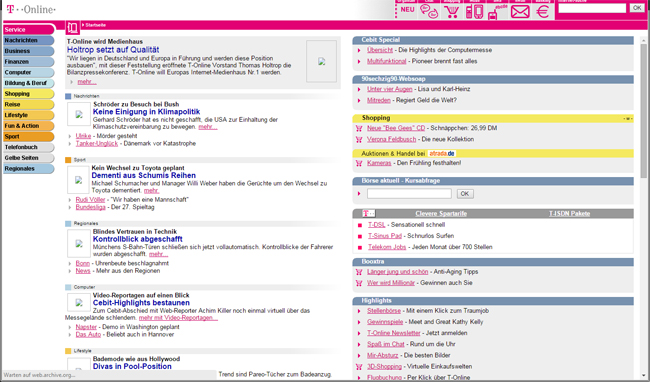The image size is (650, 382).
Task: Open Nachrichten in the sidebar
Action: (29, 40)
